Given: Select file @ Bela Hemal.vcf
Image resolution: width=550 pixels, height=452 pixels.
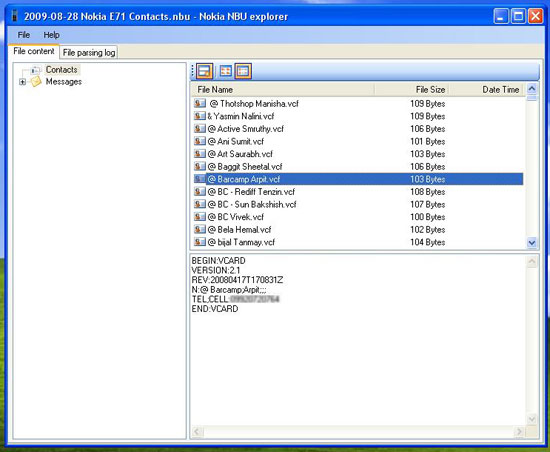Looking at the screenshot, I should point(239,230).
